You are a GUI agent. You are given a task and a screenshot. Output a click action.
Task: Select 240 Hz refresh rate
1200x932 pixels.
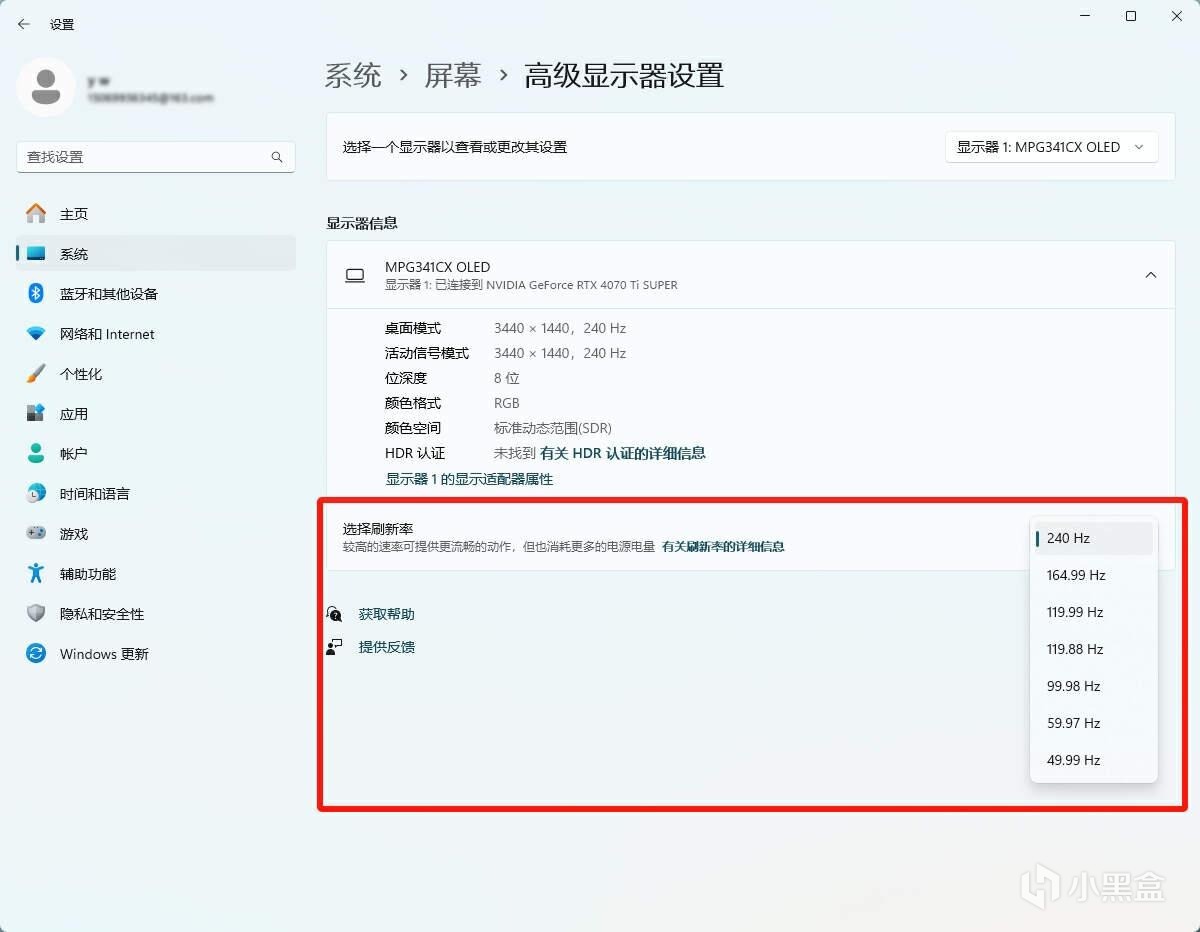(x=1093, y=538)
